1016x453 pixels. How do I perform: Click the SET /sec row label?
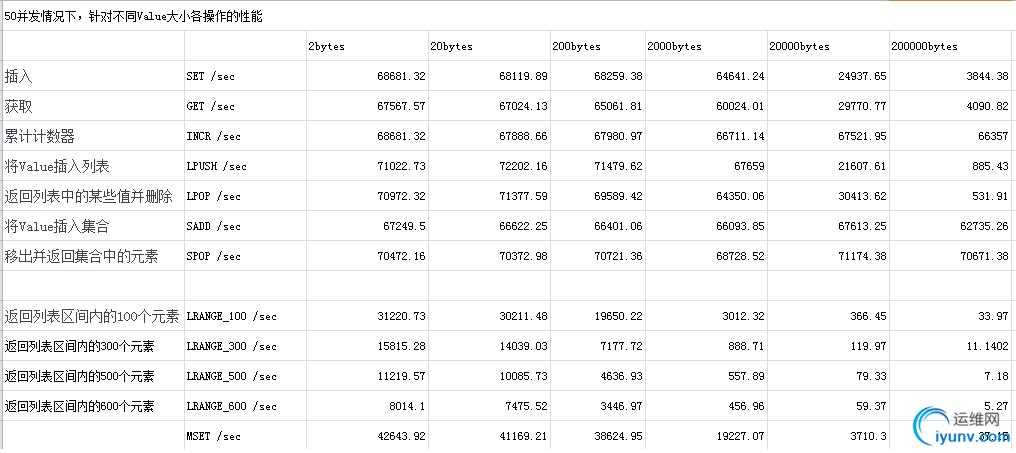point(210,76)
